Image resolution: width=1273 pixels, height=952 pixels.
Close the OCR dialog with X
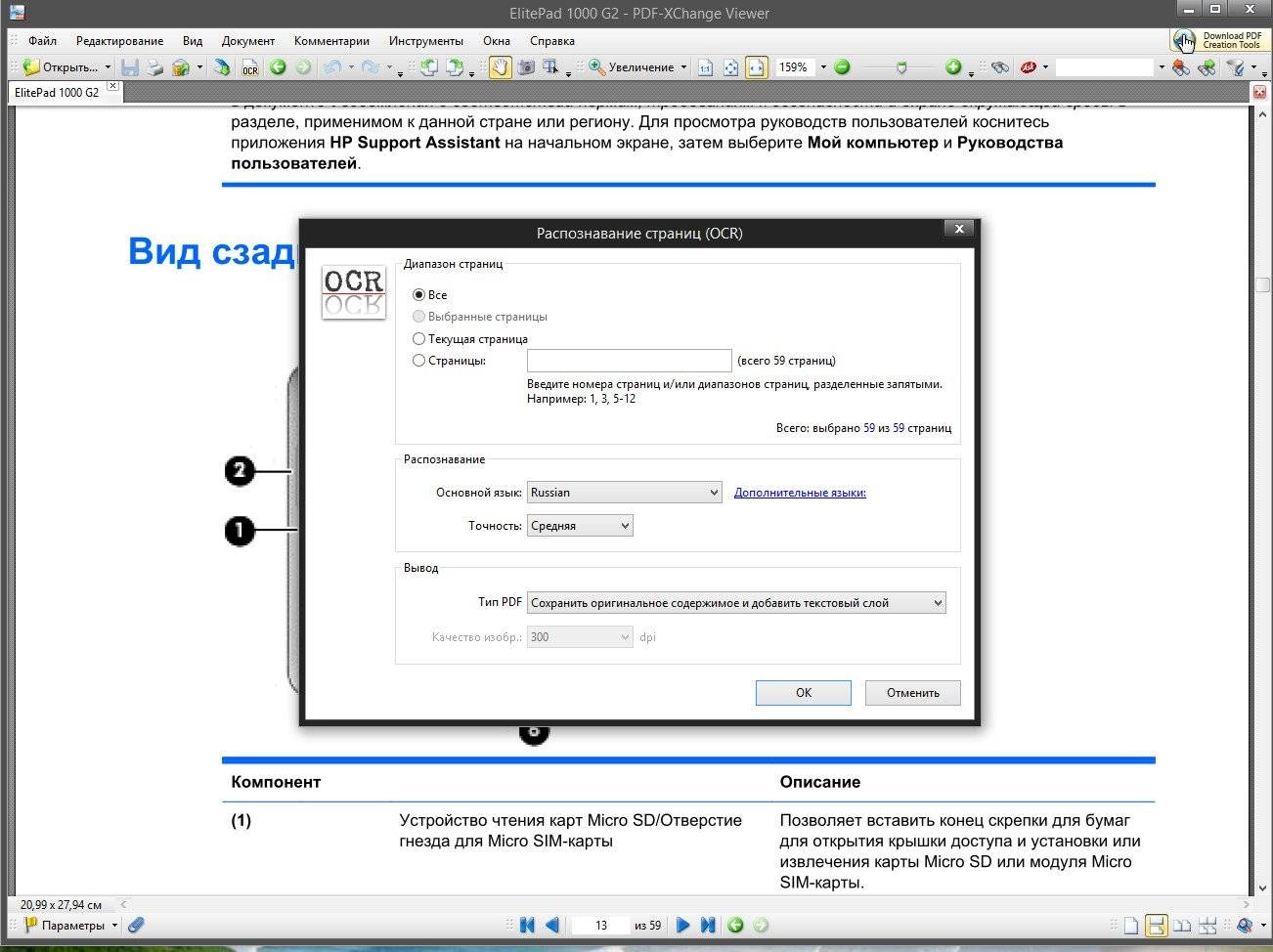(x=959, y=229)
